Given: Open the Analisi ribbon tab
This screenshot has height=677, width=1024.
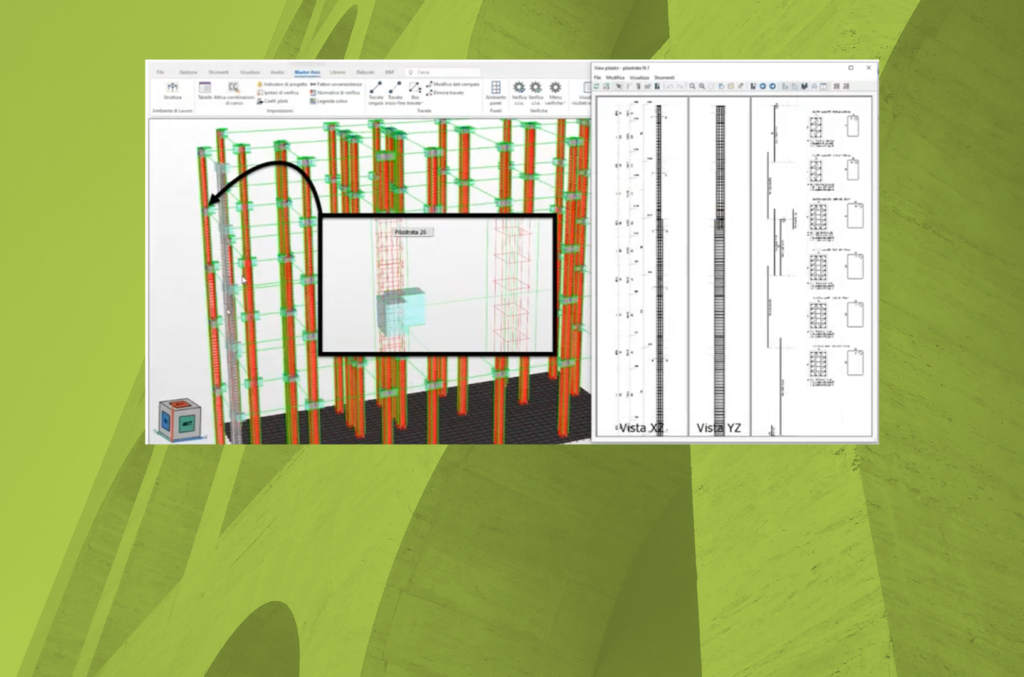Looking at the screenshot, I should pyautogui.click(x=277, y=72).
